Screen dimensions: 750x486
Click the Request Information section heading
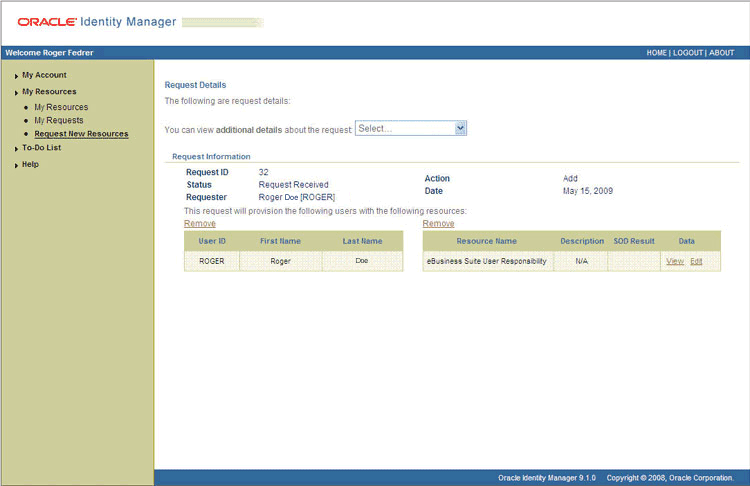click(211, 156)
